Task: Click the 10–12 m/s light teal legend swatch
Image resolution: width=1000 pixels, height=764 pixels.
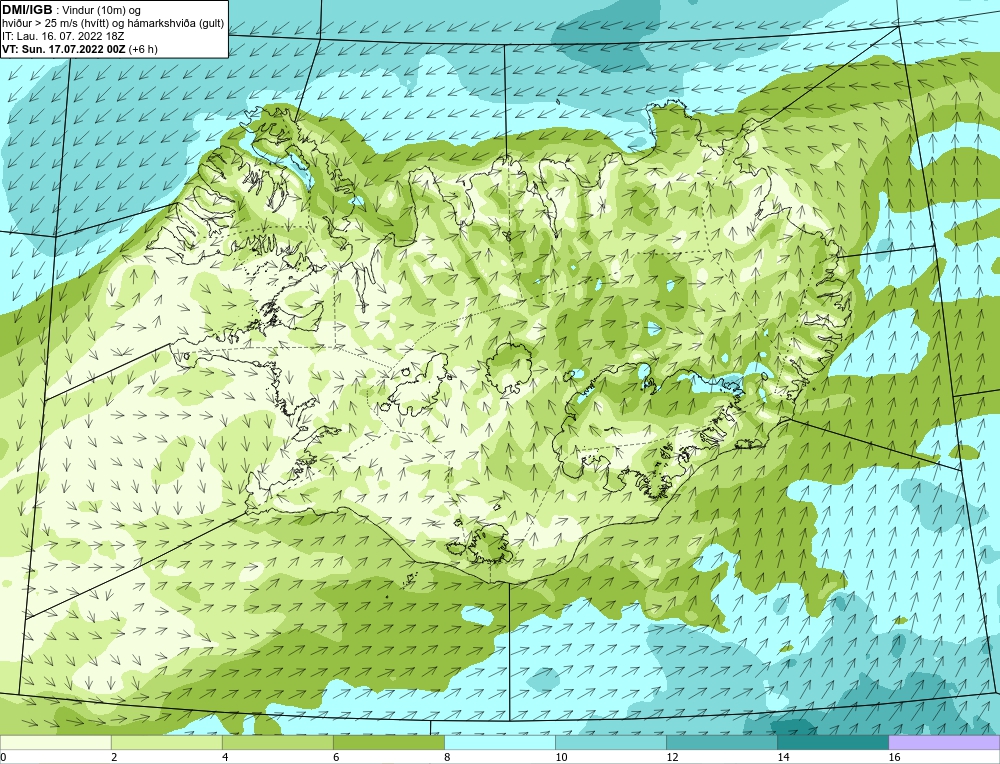Action: [610, 742]
